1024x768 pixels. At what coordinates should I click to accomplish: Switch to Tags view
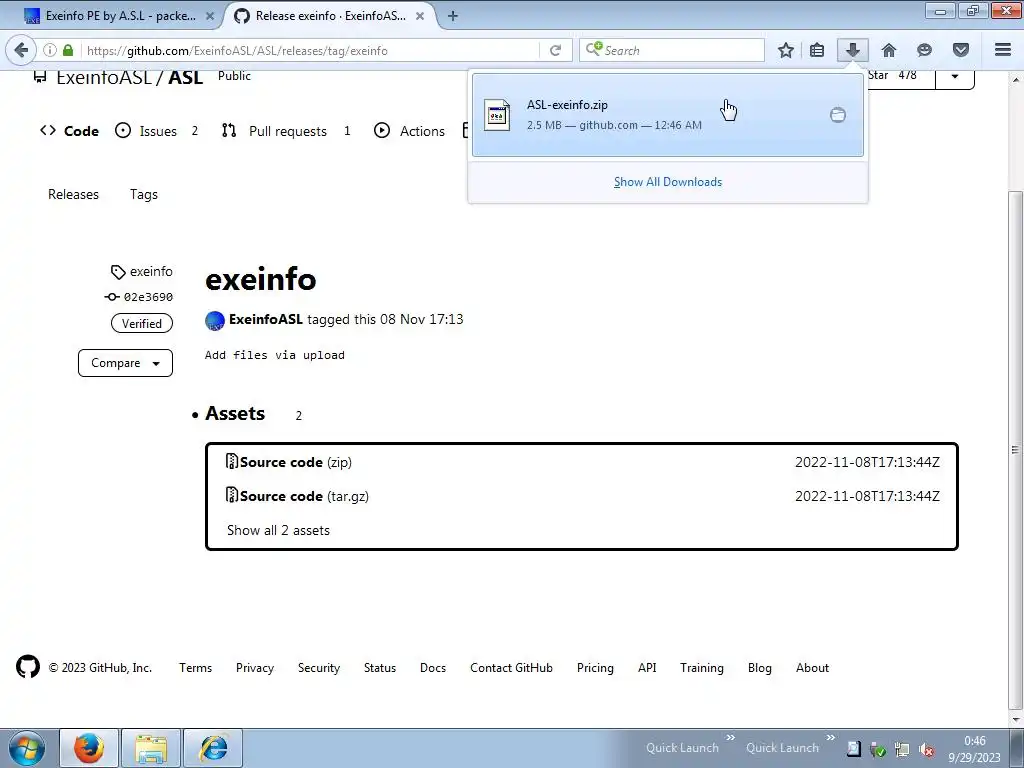coord(144,195)
